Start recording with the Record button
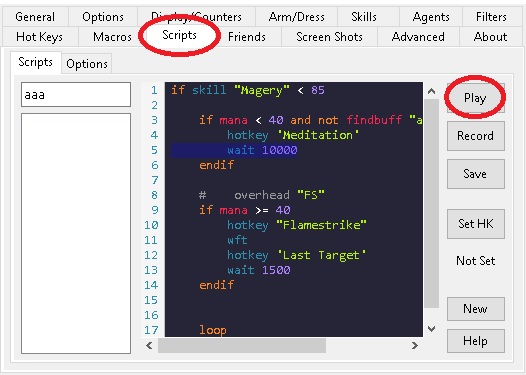 [x=475, y=136]
